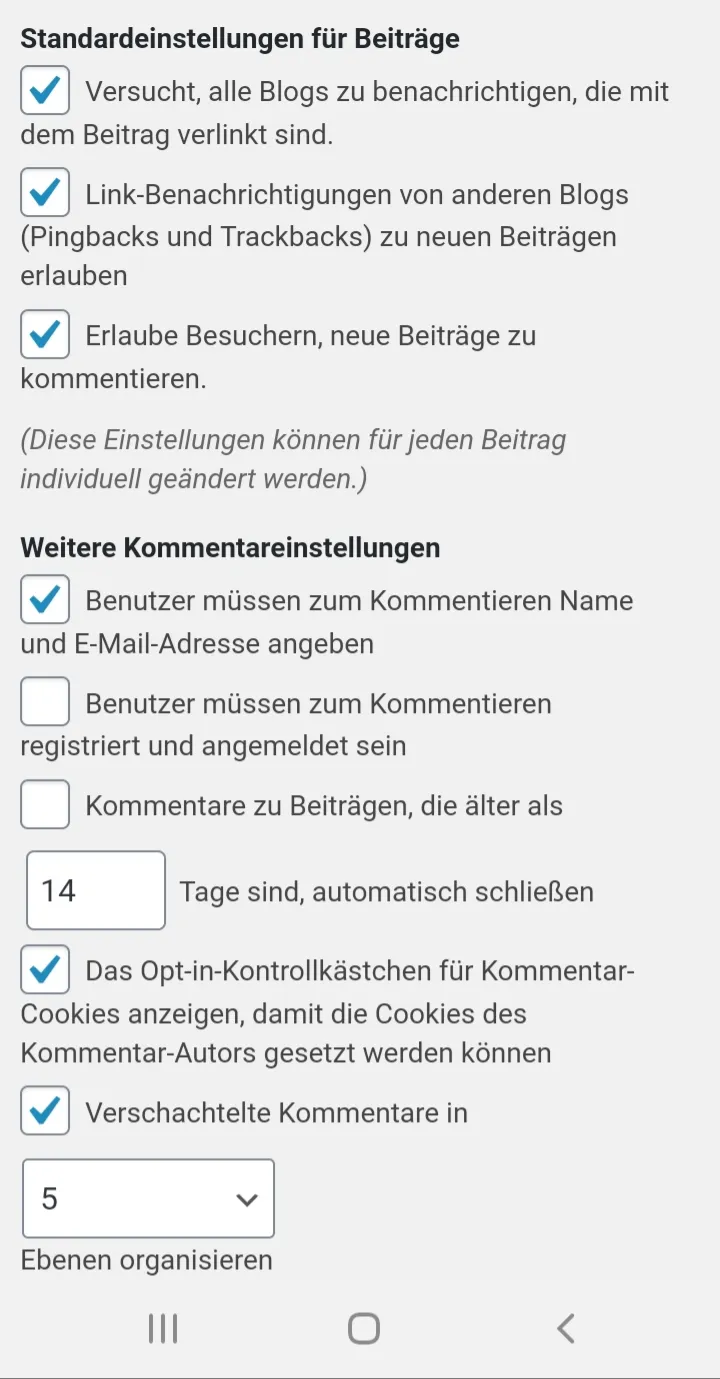
Task: Tap the 'Weitere Kommentareinstellungen' heading
Action: point(230,548)
